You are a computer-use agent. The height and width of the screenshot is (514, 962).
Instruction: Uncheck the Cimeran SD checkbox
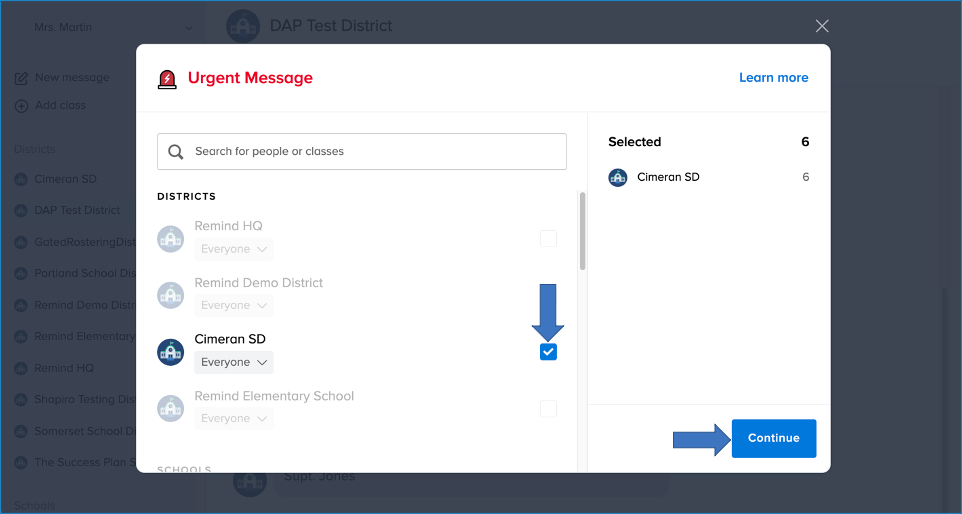click(x=548, y=352)
